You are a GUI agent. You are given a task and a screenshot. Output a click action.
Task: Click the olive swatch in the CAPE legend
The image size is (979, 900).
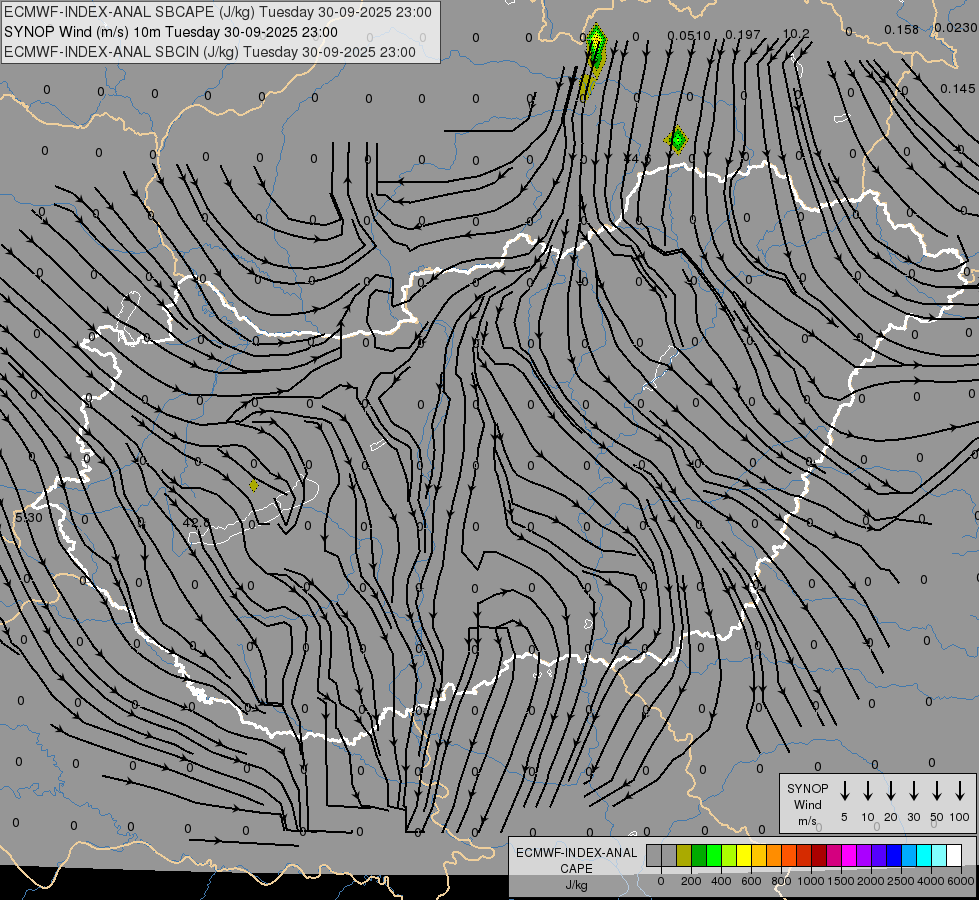(684, 855)
